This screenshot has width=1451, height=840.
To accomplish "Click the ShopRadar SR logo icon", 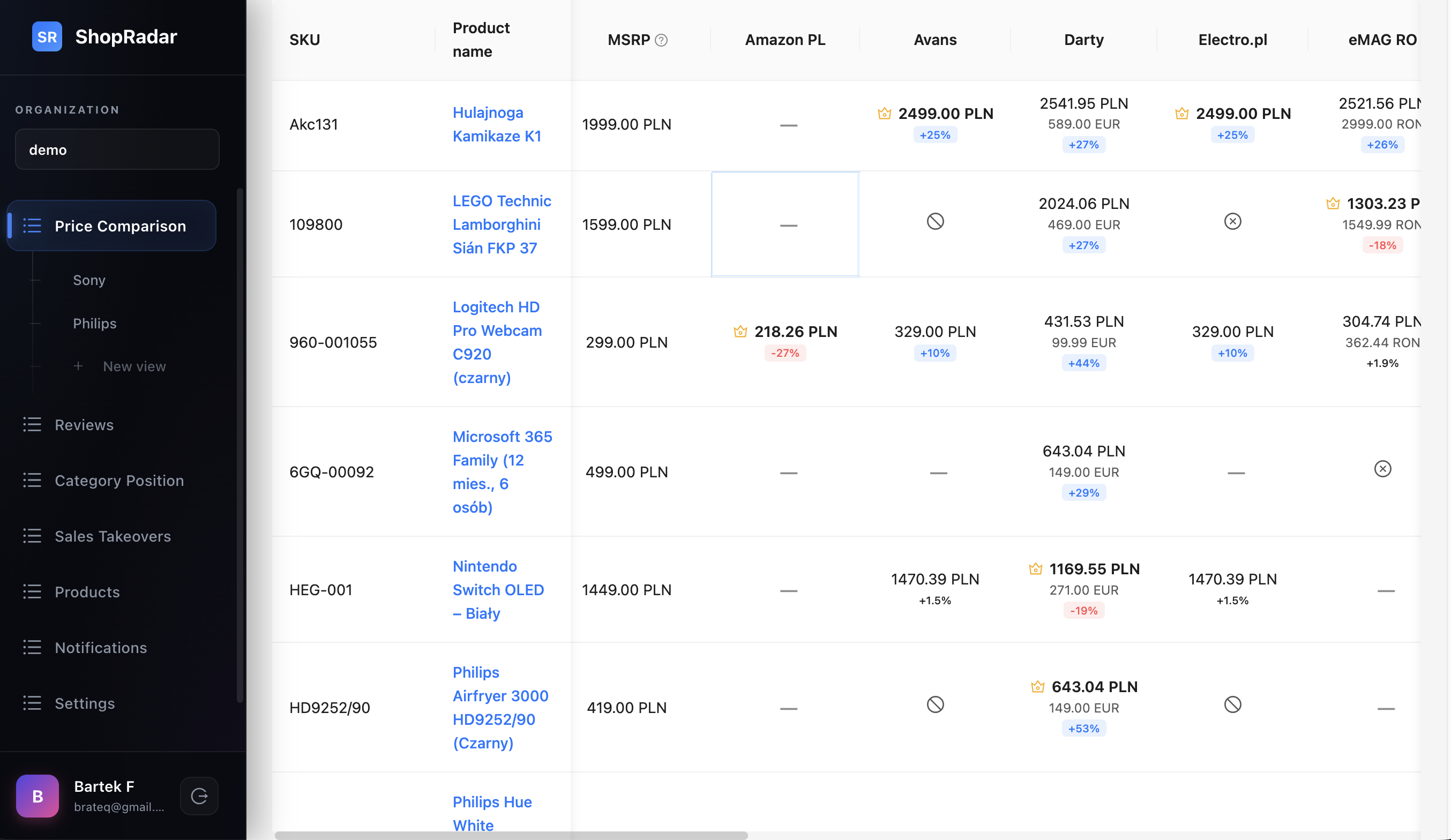I will pos(47,37).
